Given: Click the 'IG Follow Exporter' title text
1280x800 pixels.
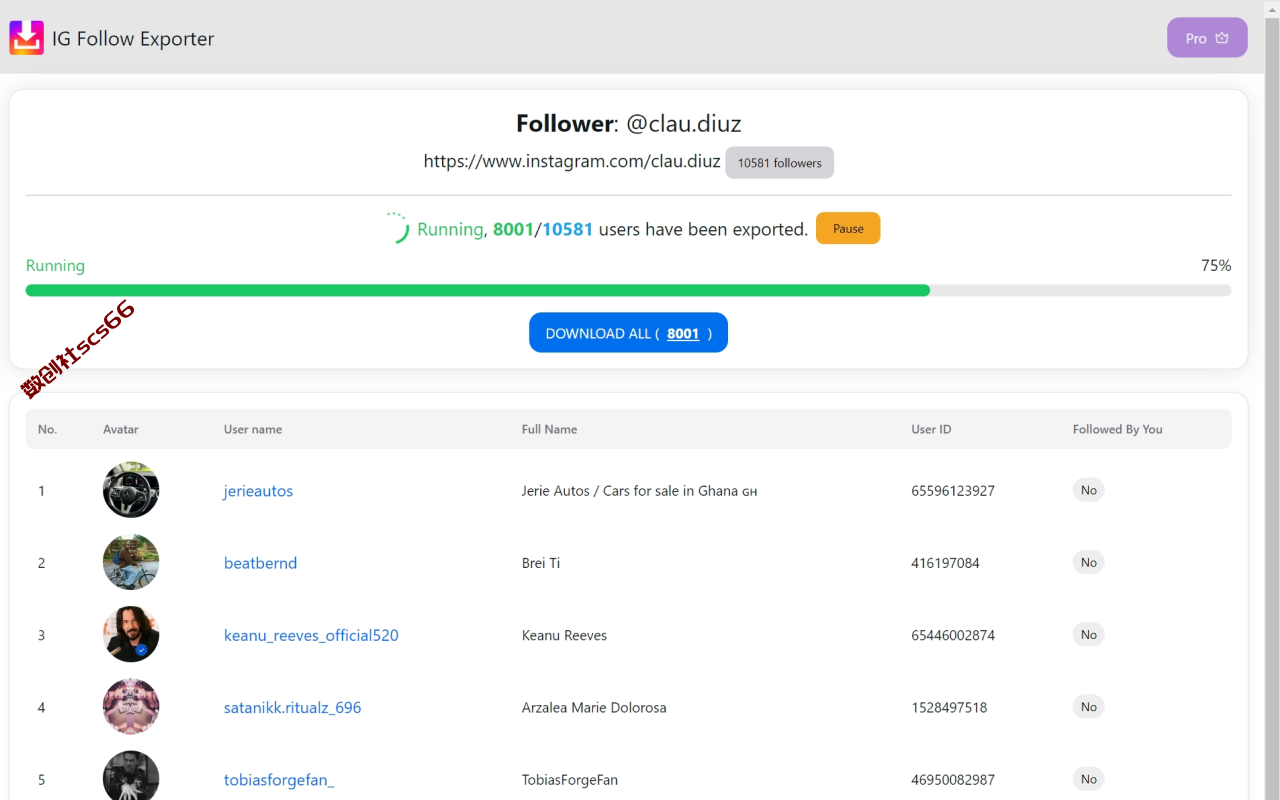Looking at the screenshot, I should [133, 39].
